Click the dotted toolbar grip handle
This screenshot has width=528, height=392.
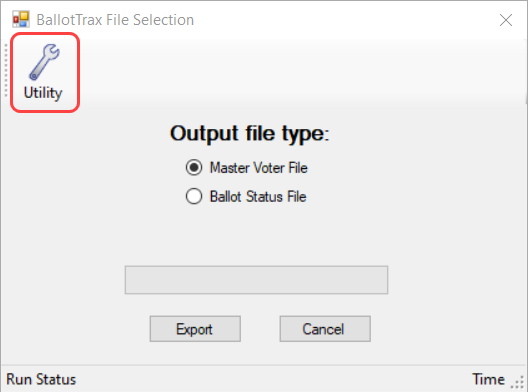[6, 70]
